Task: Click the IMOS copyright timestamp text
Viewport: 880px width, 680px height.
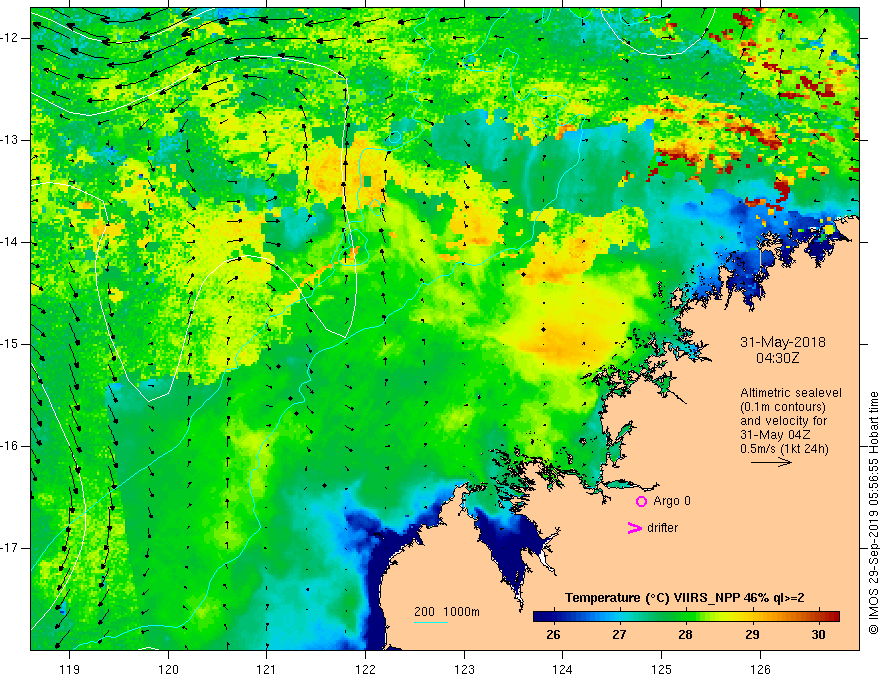Action: click(x=873, y=513)
